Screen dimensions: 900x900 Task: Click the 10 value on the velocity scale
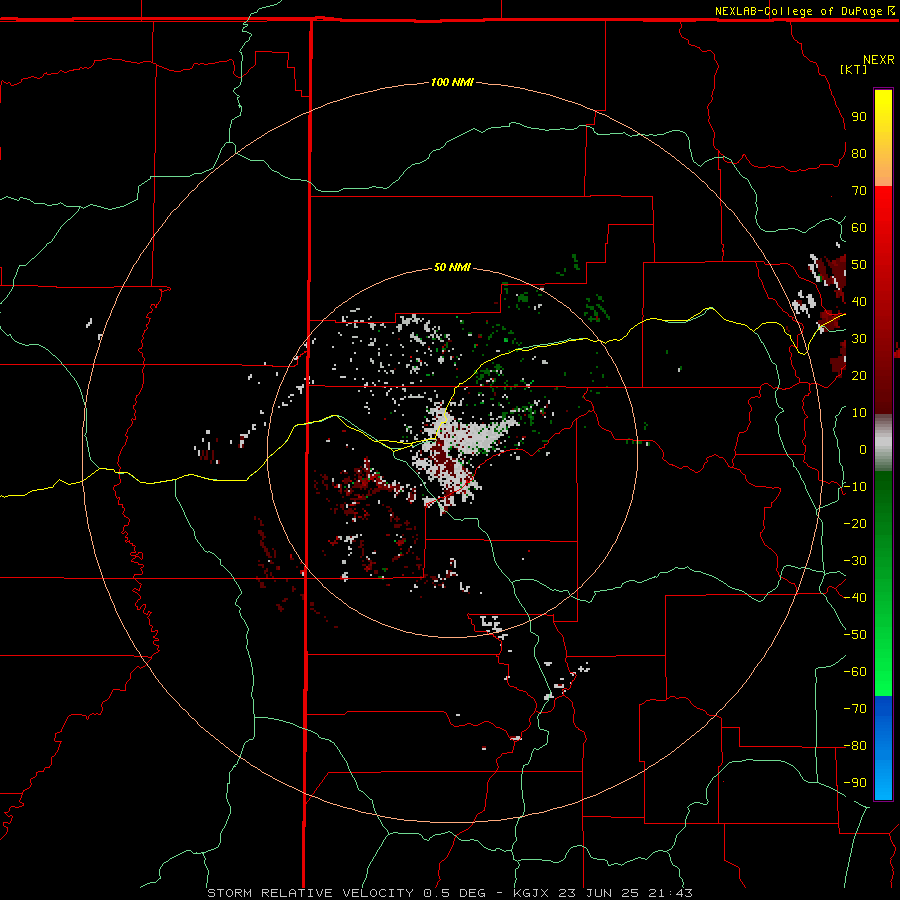(x=859, y=413)
